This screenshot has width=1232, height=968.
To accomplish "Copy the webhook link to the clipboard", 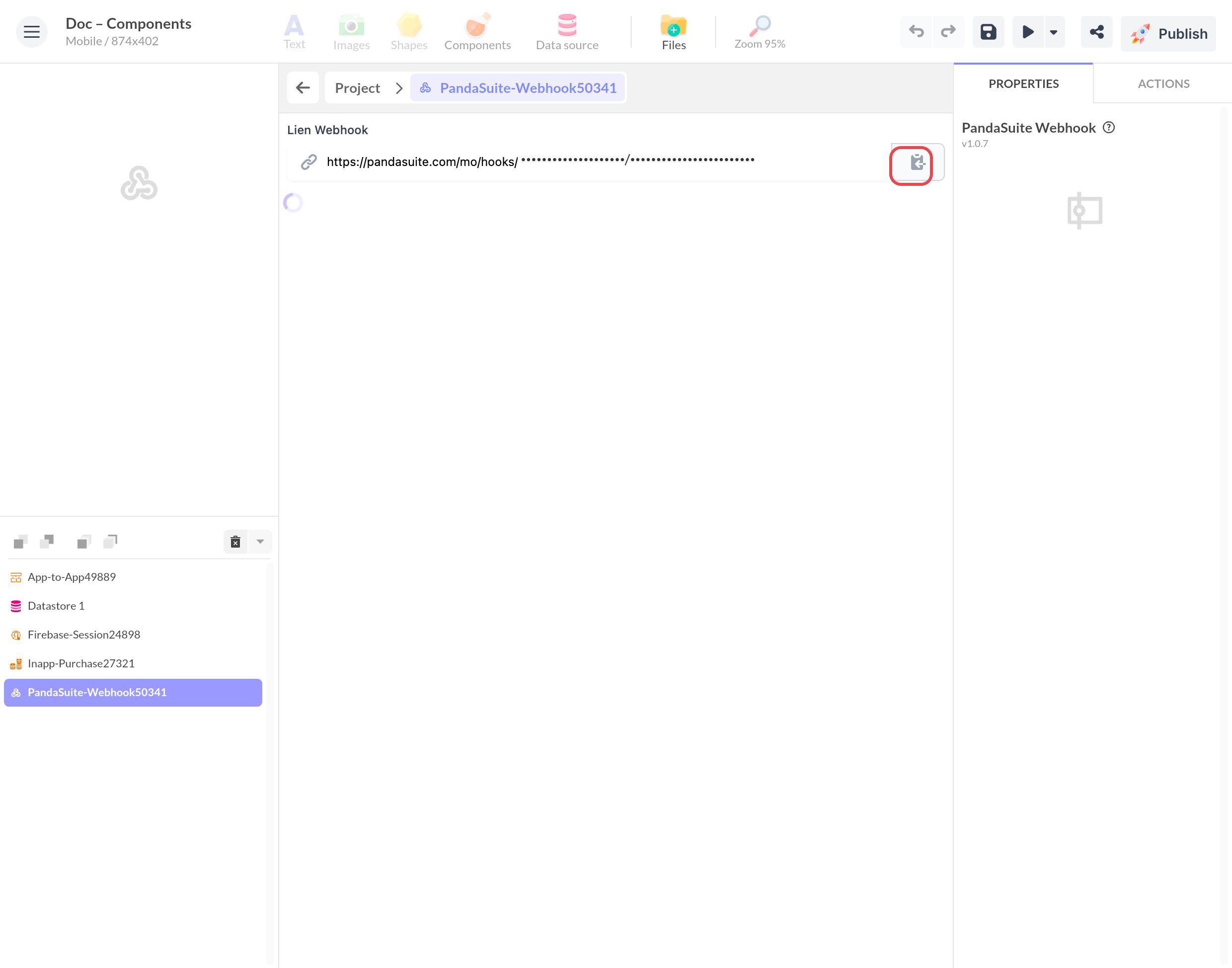I will pos(917,162).
